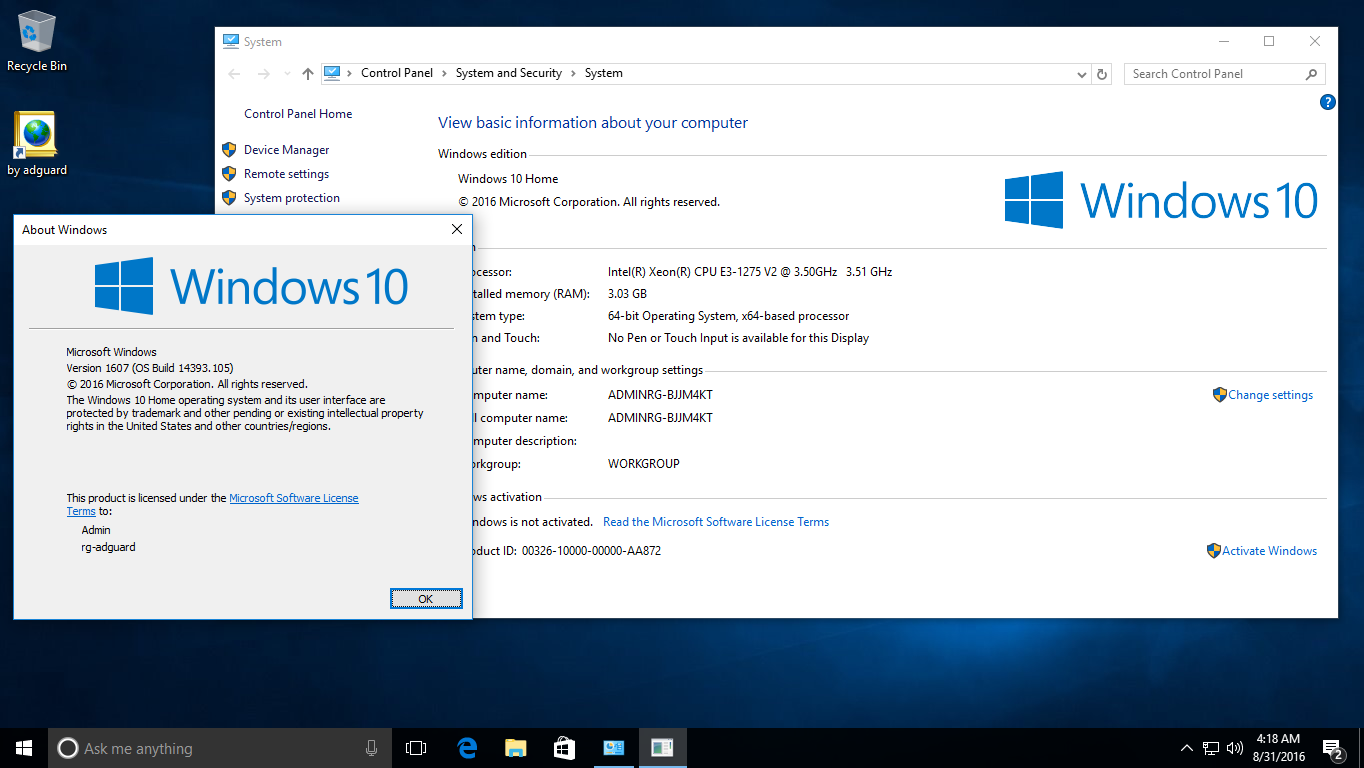Switch to the About Windows taskbar button
1364x768 pixels.
pos(662,748)
